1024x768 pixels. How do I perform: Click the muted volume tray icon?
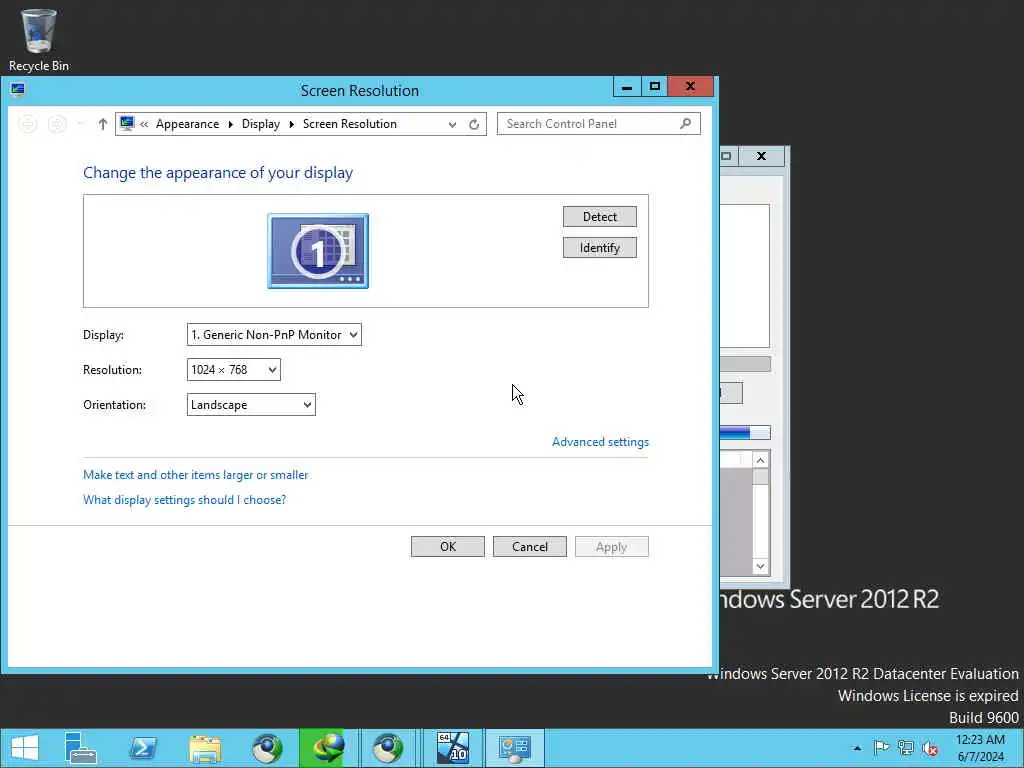coord(930,748)
